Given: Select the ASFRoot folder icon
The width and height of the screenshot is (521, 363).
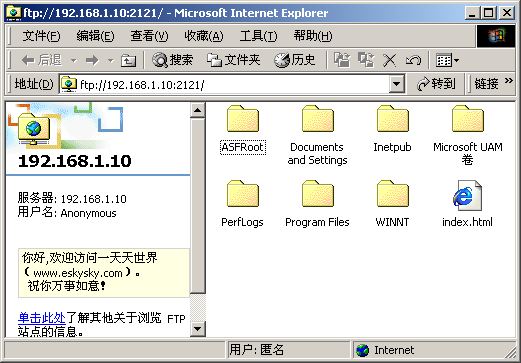Looking at the screenshot, I should [243, 119].
